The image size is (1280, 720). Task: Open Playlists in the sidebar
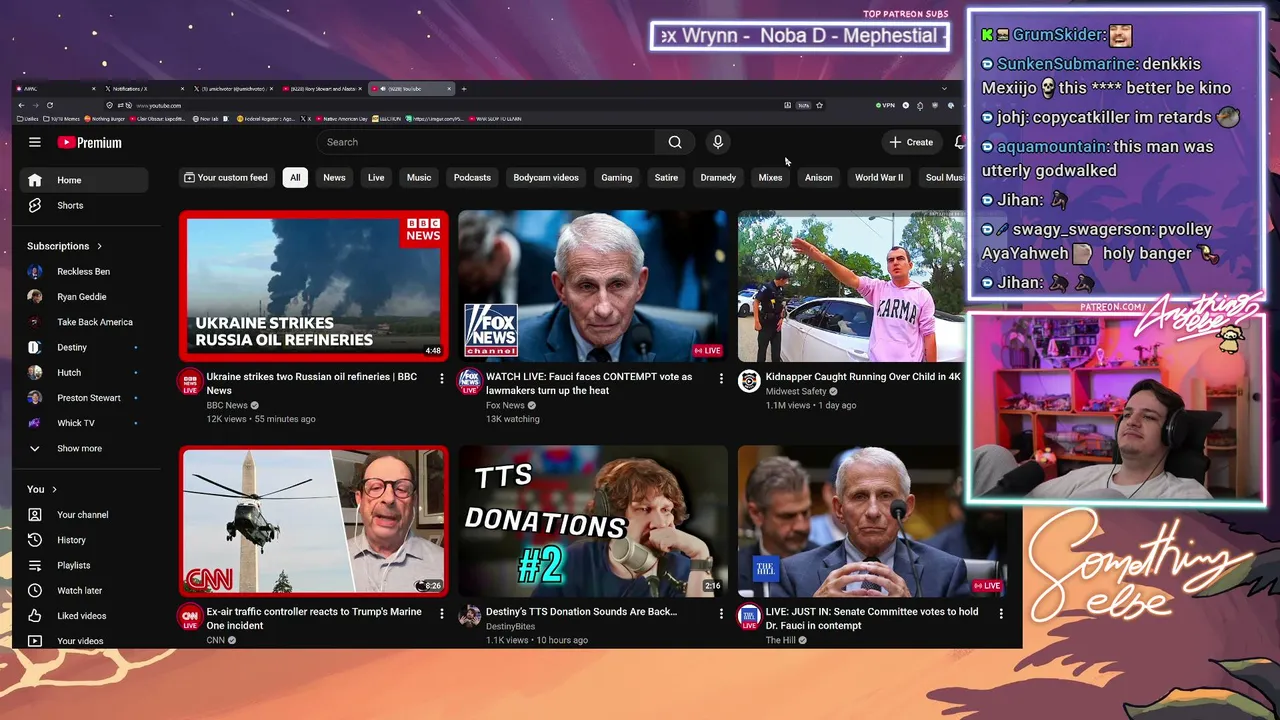point(84,565)
